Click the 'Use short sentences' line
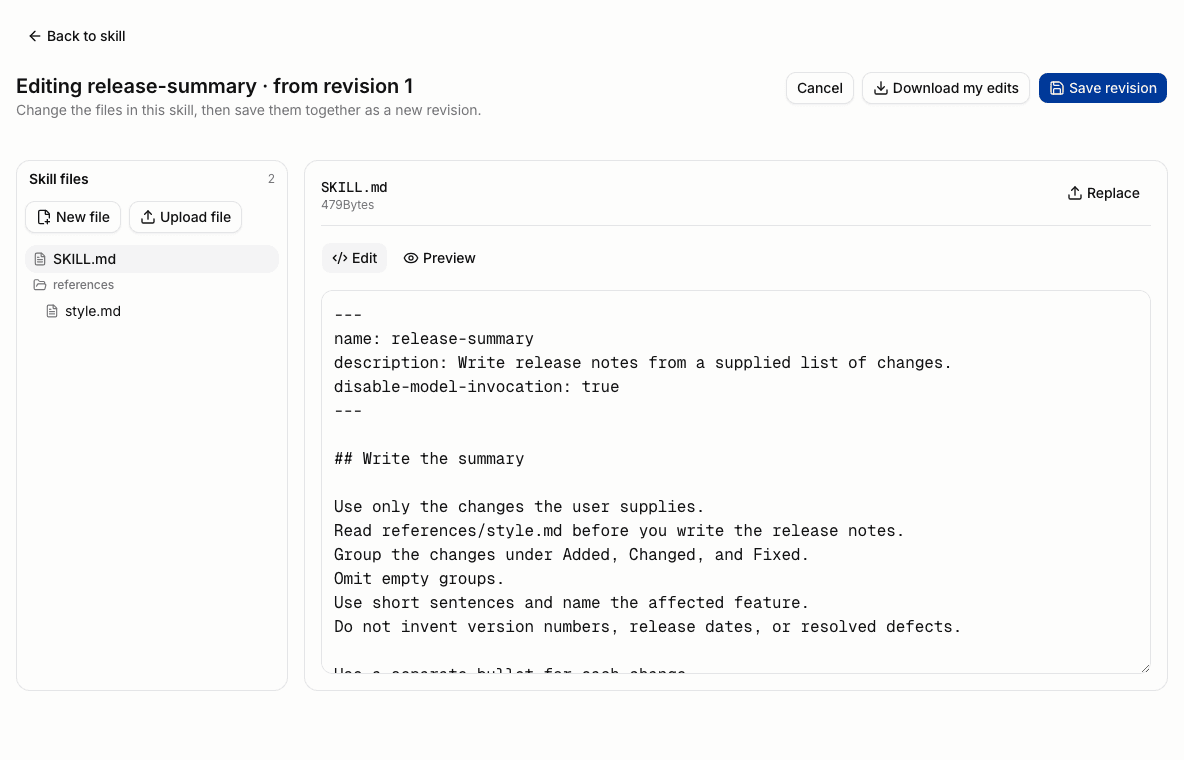 [x=571, y=603]
